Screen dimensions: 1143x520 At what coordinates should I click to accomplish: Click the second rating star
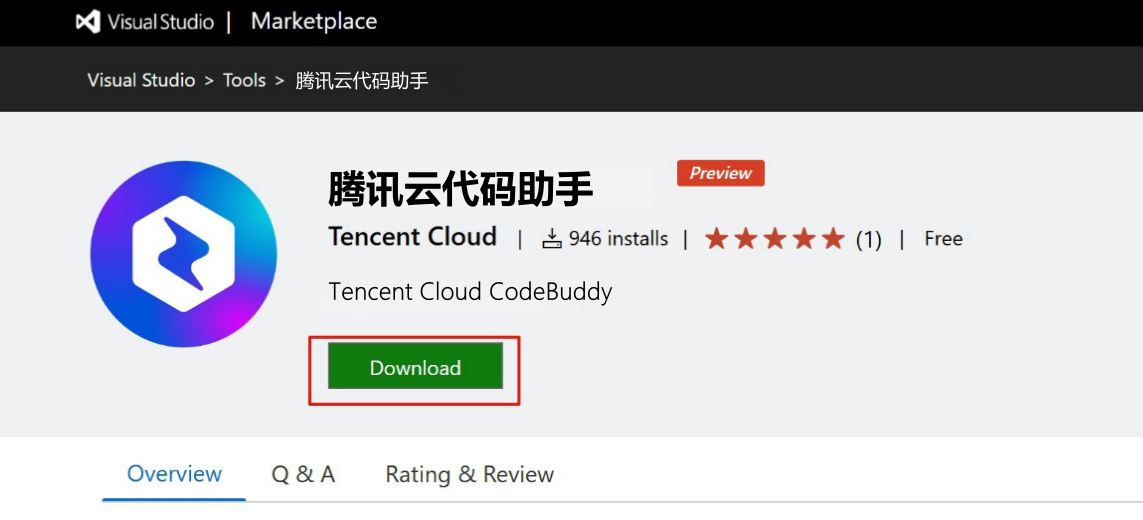(745, 238)
